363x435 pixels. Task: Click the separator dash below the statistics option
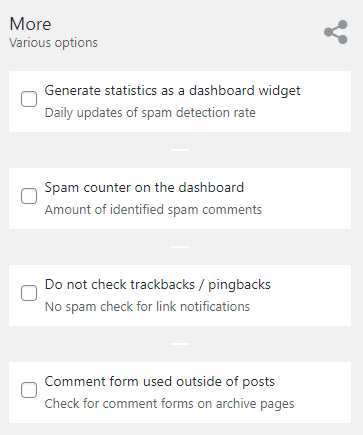[x=180, y=150]
